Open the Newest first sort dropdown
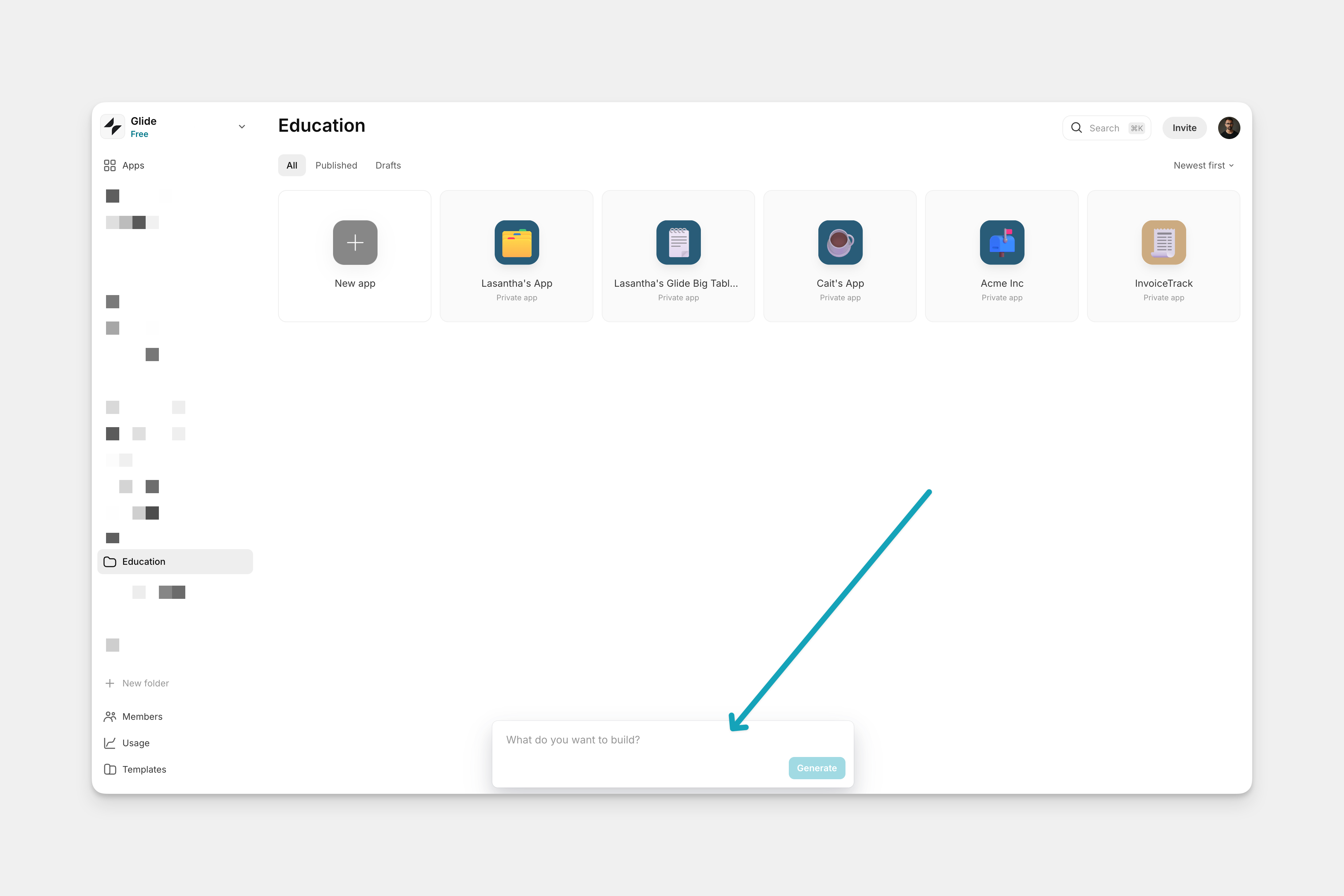 pyautogui.click(x=1204, y=165)
